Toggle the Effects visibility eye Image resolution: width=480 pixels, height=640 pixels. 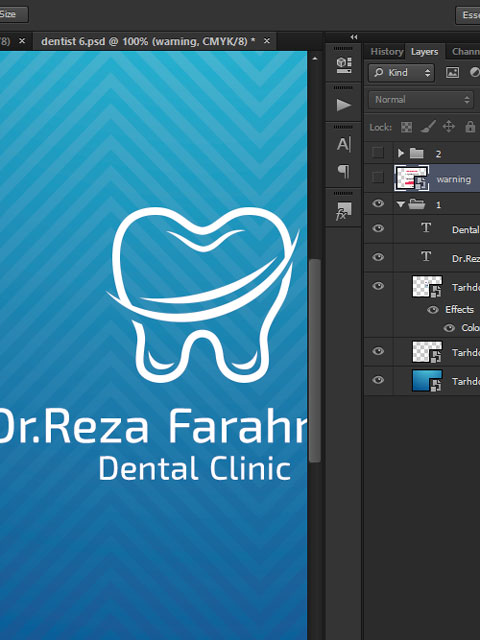[x=433, y=310]
